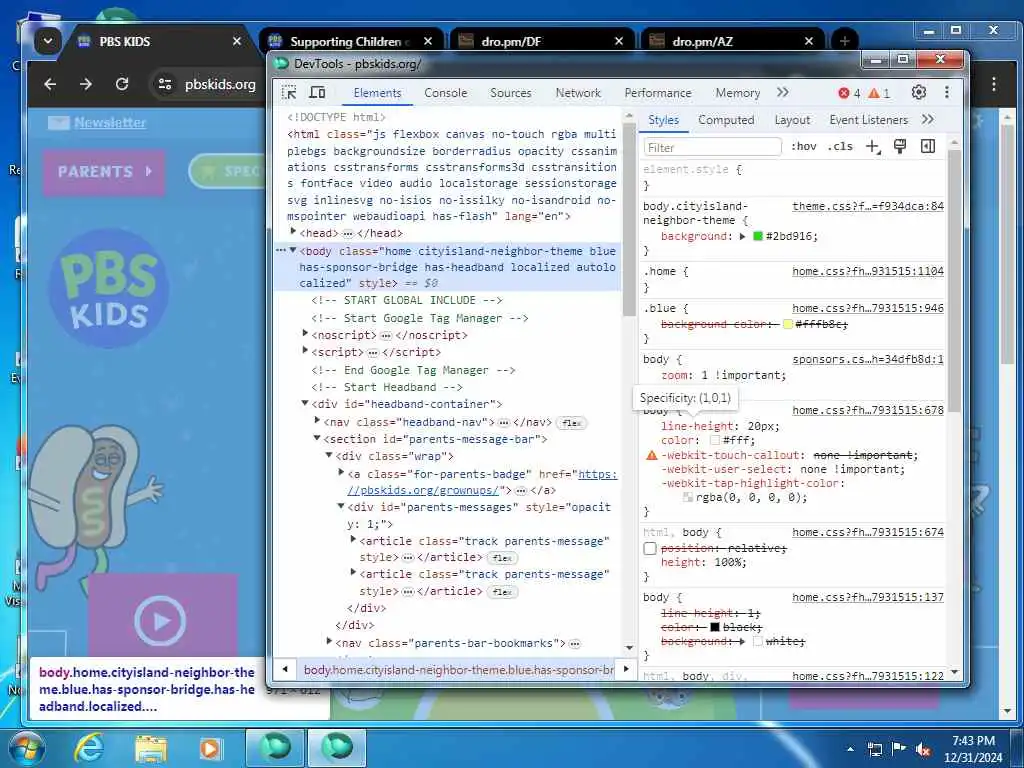Show hidden tray icons arrow
Screen dimensions: 1024x768
[850, 749]
